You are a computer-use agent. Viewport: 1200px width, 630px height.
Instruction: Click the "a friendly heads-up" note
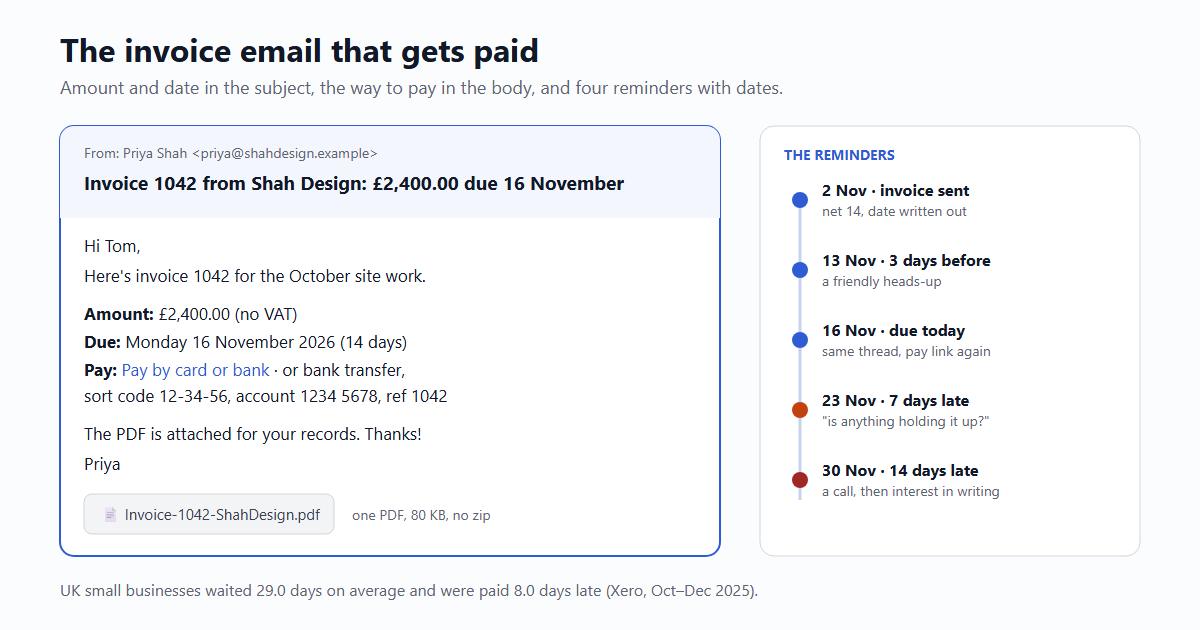pos(881,281)
